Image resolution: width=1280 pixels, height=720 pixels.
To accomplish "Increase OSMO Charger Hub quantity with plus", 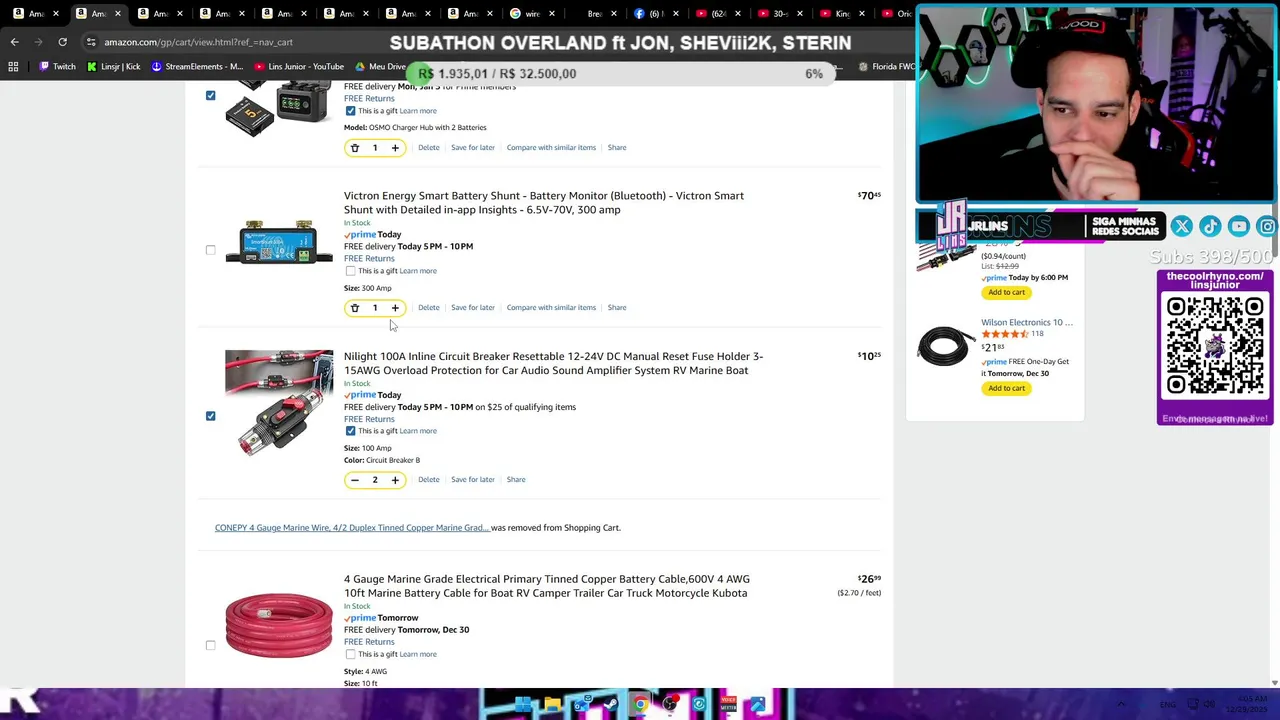I will [x=395, y=148].
